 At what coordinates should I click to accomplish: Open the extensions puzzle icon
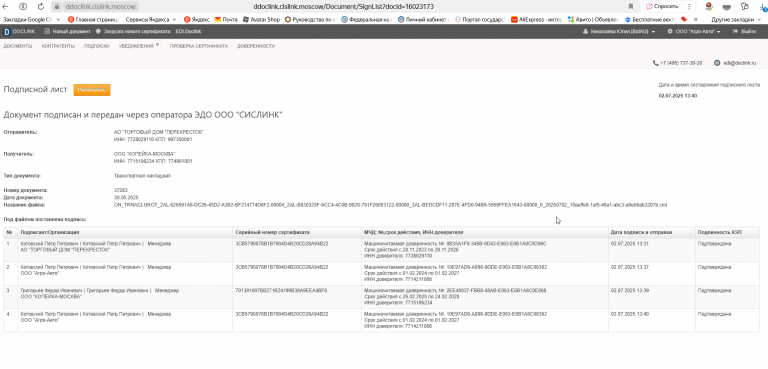tap(744, 6)
